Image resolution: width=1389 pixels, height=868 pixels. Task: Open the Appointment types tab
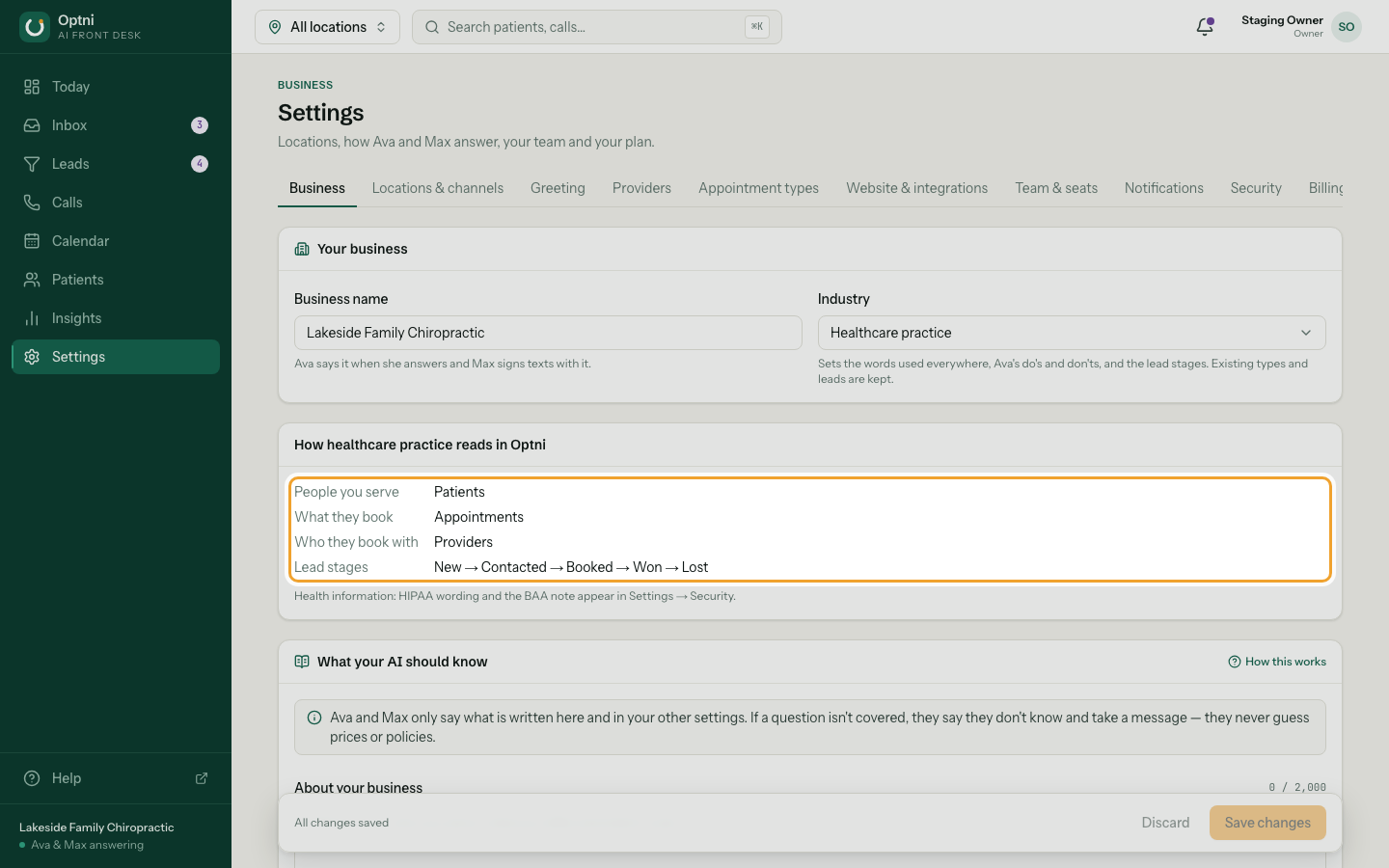758,188
